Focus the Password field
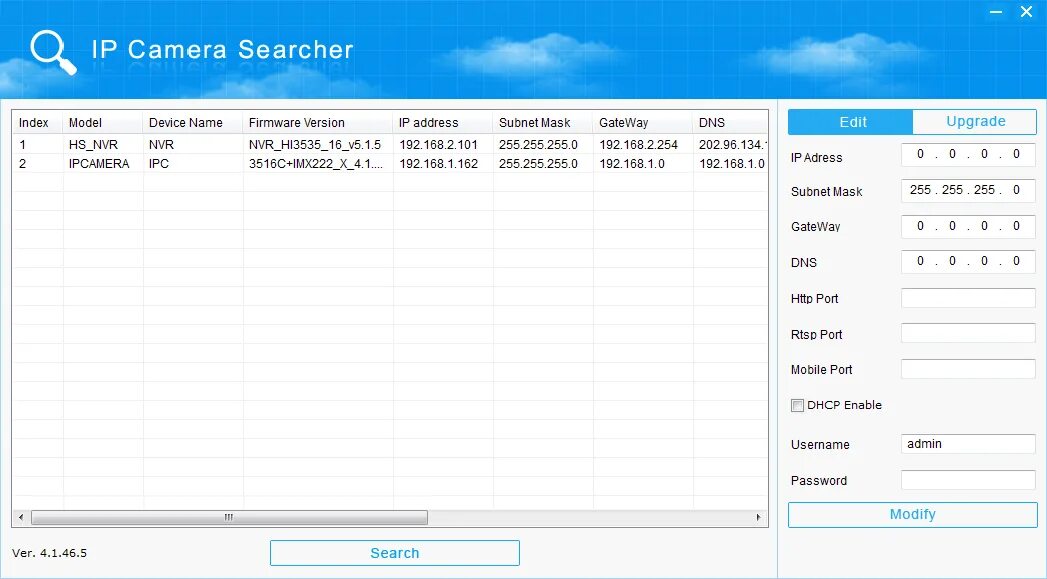The height and width of the screenshot is (579, 1047). (968, 479)
